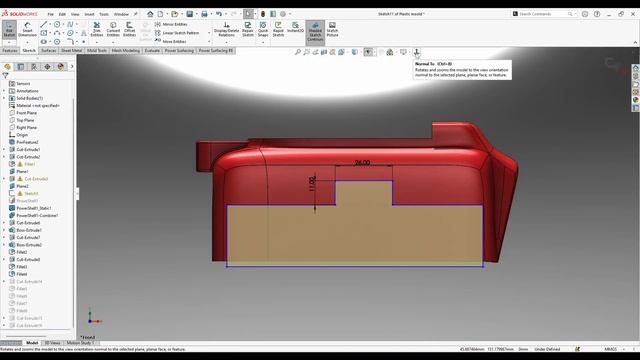640x360 pixels.
Task: Click the Home icon in the title toolbar
Action: point(150,14)
